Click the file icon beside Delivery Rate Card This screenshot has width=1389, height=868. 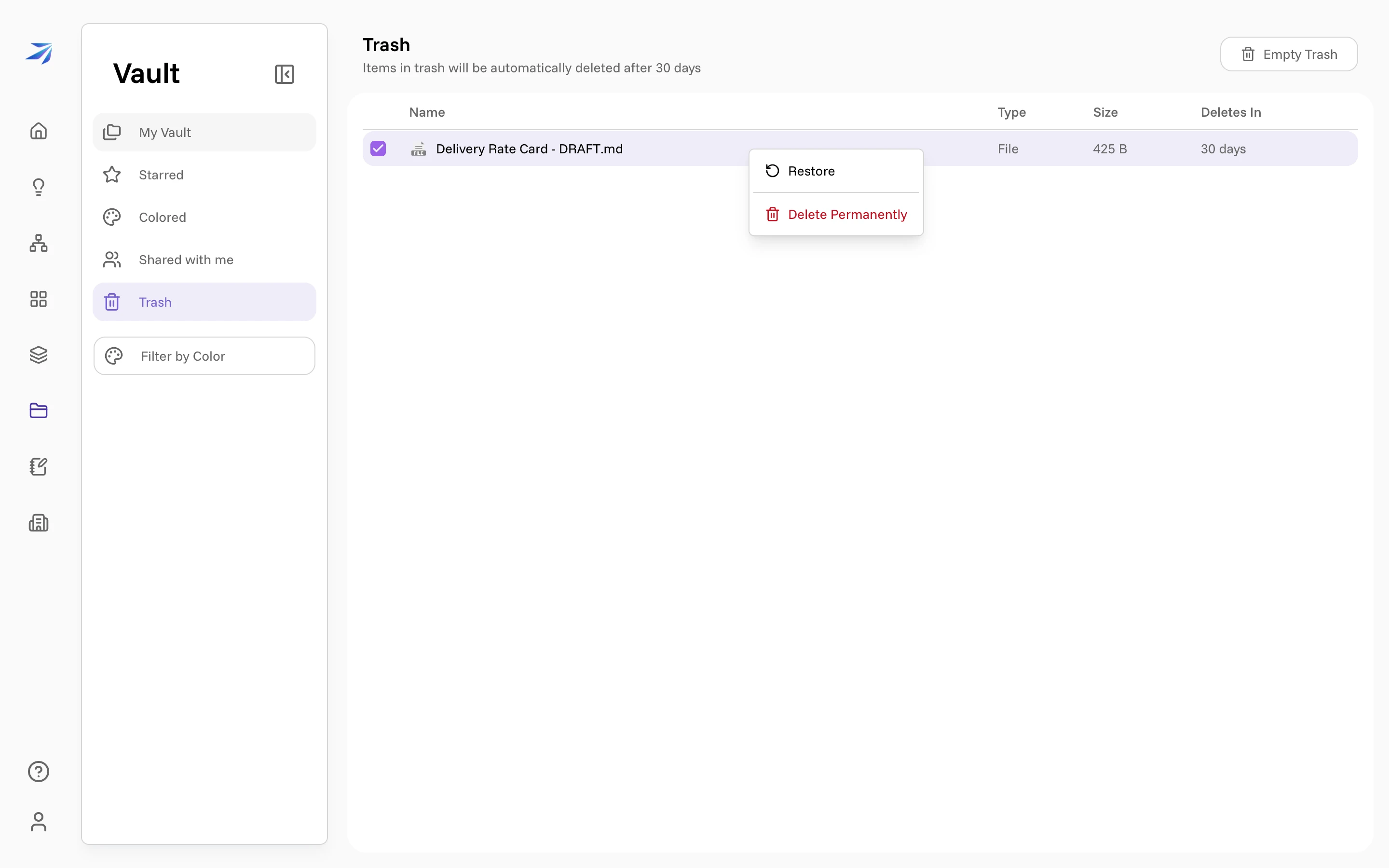click(419, 149)
